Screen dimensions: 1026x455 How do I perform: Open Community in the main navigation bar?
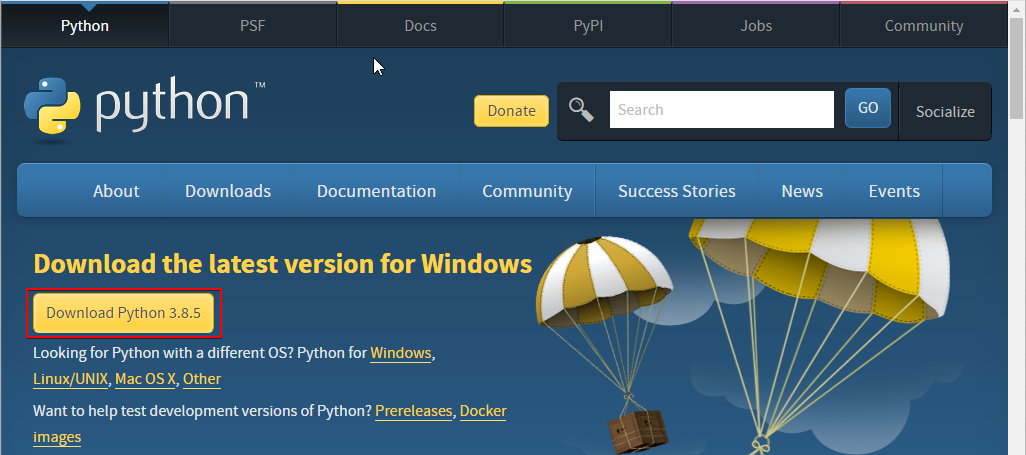(527, 191)
